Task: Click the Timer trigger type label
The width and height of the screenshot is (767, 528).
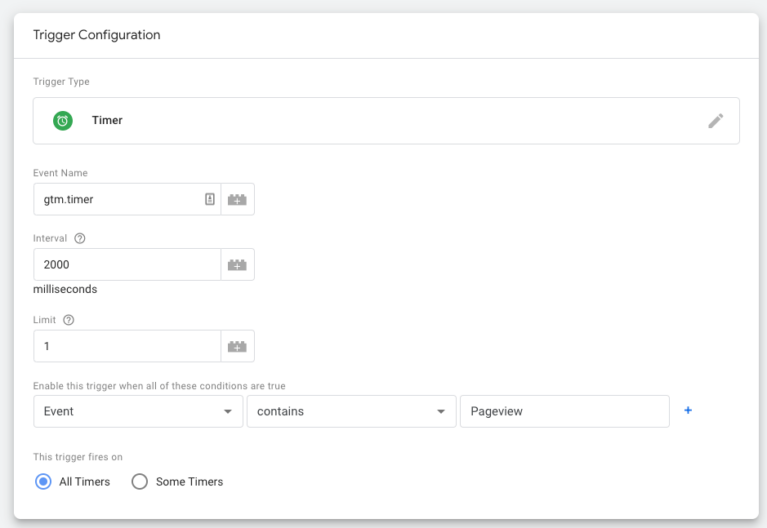Action: point(107,120)
